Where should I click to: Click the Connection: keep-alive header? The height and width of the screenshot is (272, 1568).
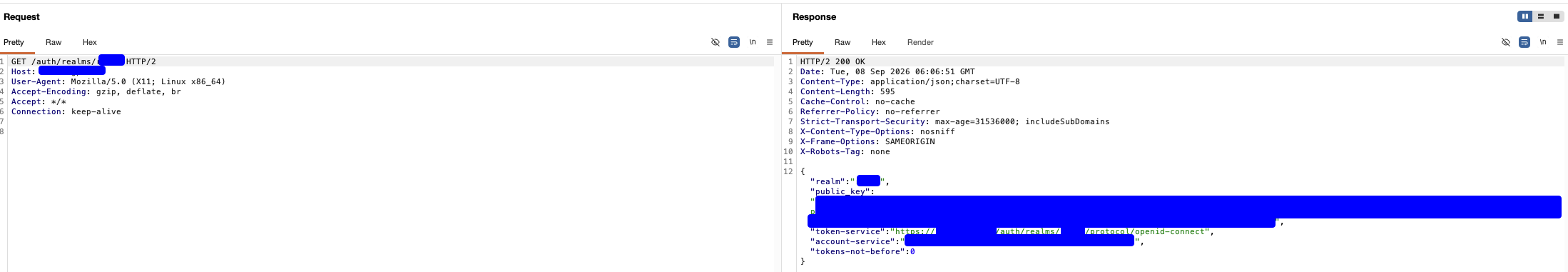(x=66, y=111)
